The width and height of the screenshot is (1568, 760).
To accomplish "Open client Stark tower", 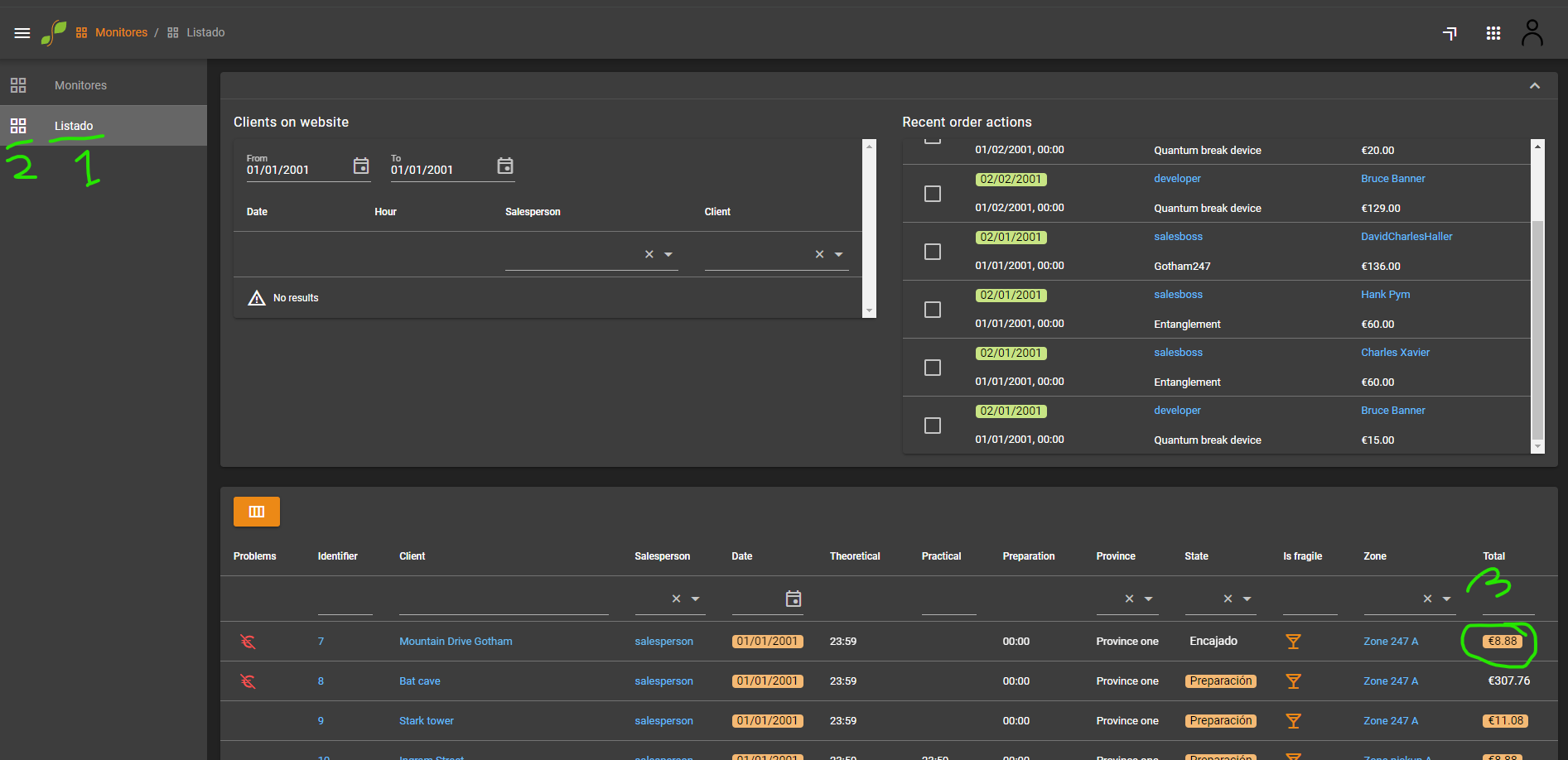I will click(427, 721).
